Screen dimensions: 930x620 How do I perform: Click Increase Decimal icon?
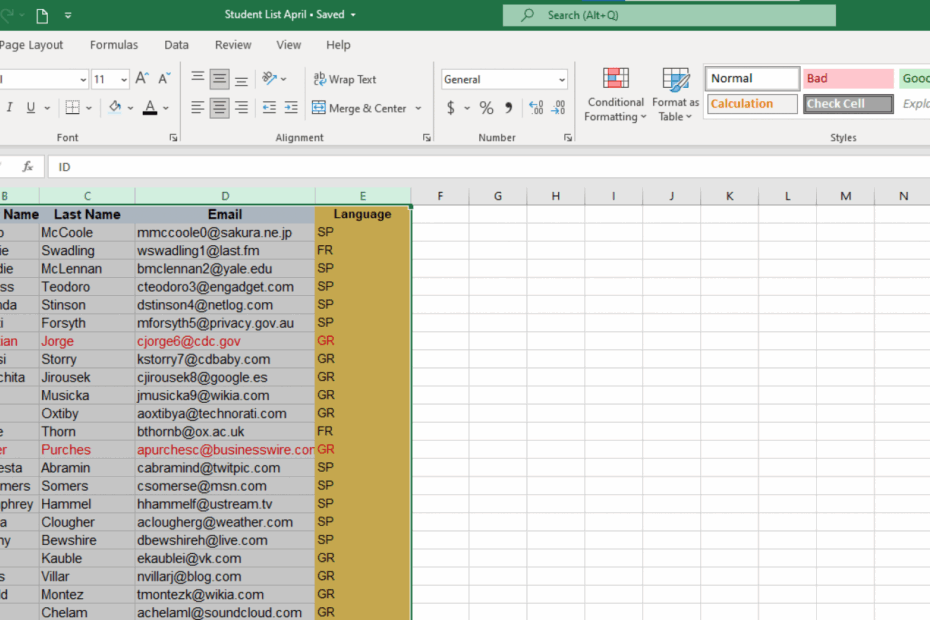[536, 107]
